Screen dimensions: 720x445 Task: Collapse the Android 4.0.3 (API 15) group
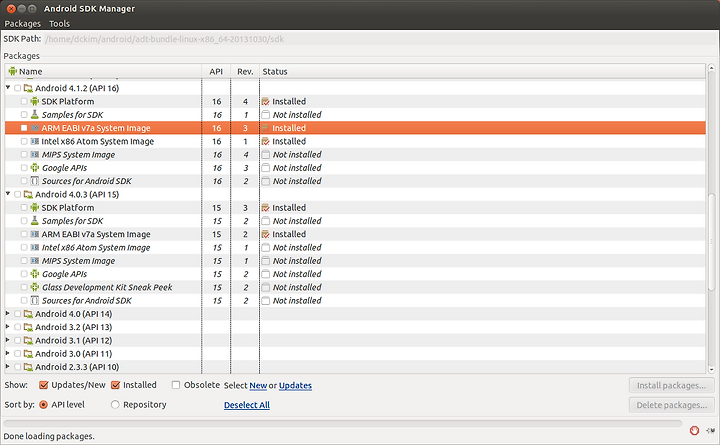pos(8,194)
